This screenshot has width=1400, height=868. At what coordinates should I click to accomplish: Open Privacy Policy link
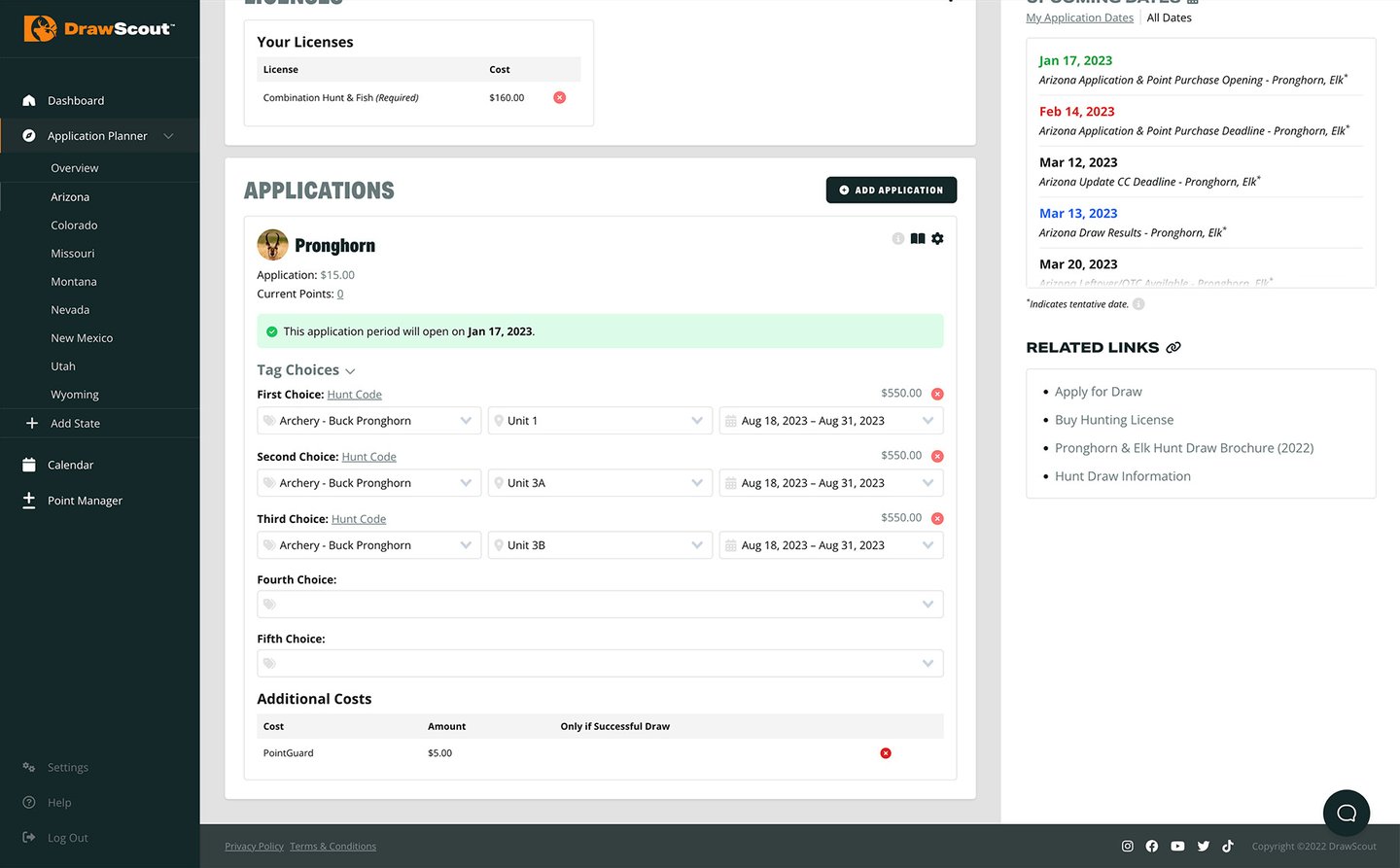pyautogui.click(x=255, y=847)
